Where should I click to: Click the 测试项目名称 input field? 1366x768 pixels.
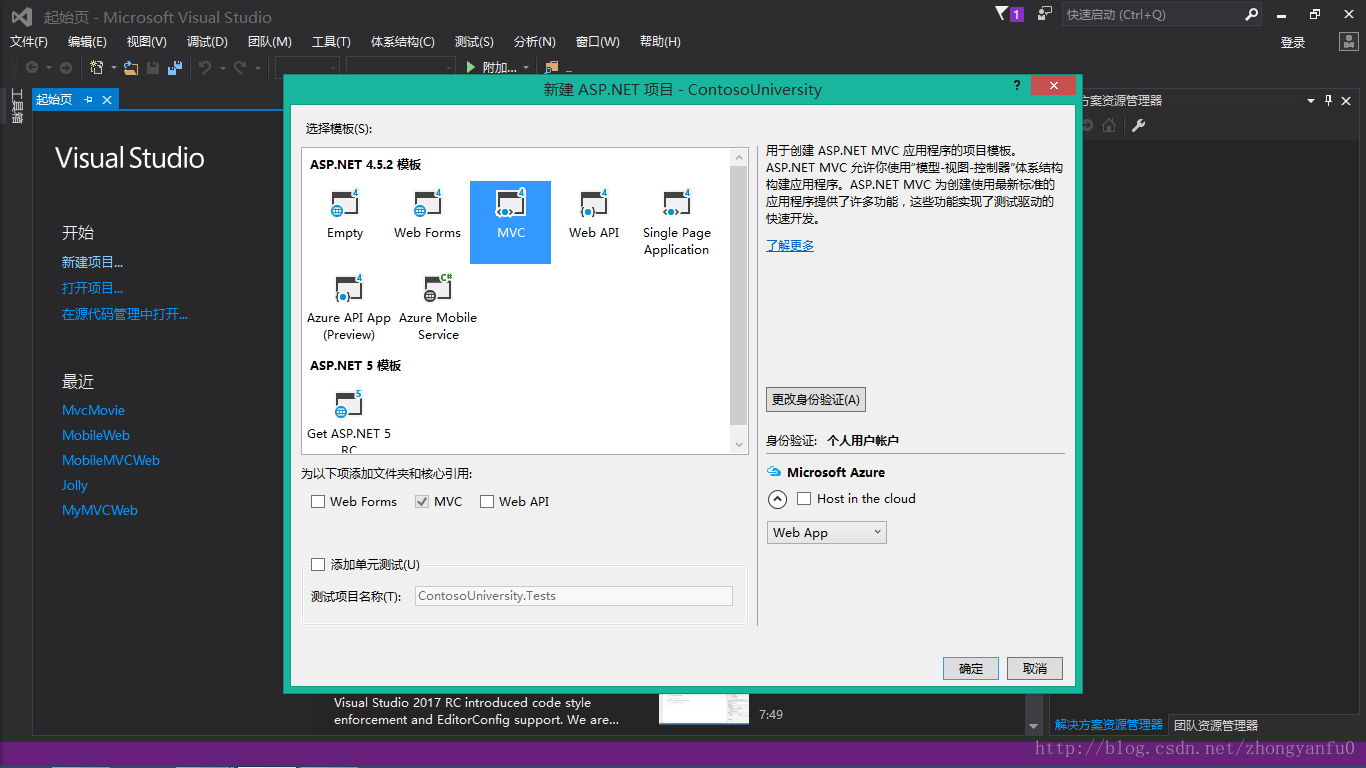(574, 596)
